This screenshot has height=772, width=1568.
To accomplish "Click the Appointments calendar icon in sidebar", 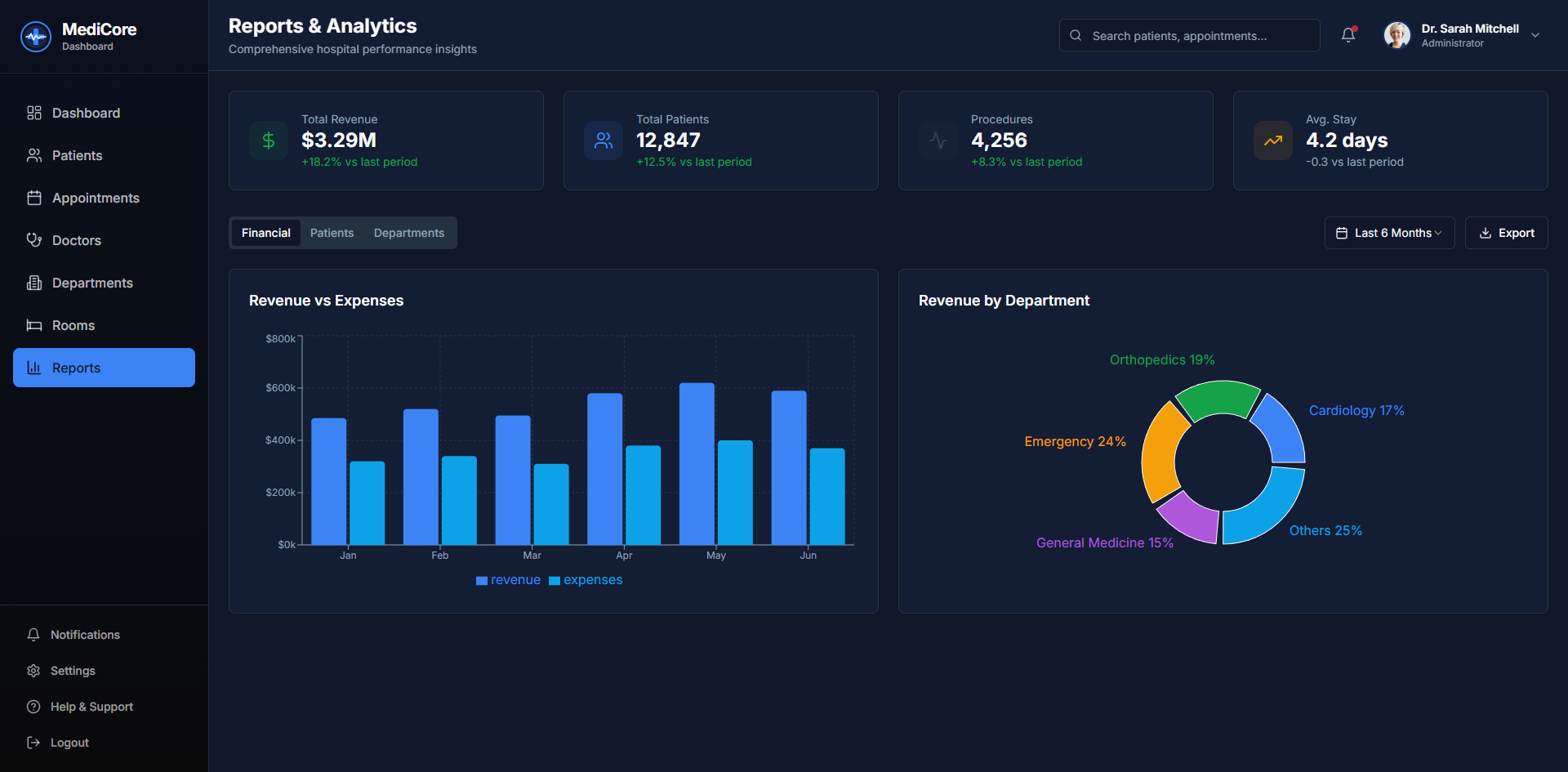I will click(x=34, y=198).
